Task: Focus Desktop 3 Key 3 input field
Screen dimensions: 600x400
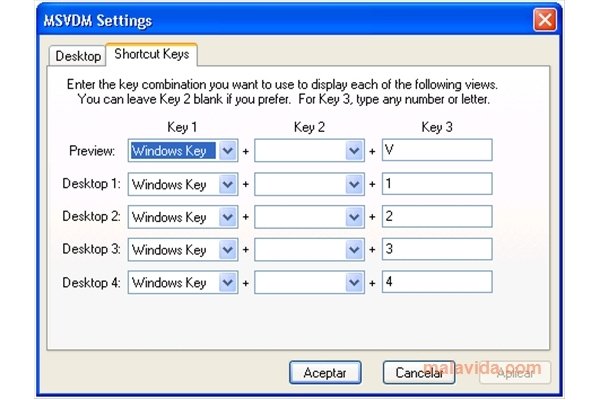Action: (437, 249)
